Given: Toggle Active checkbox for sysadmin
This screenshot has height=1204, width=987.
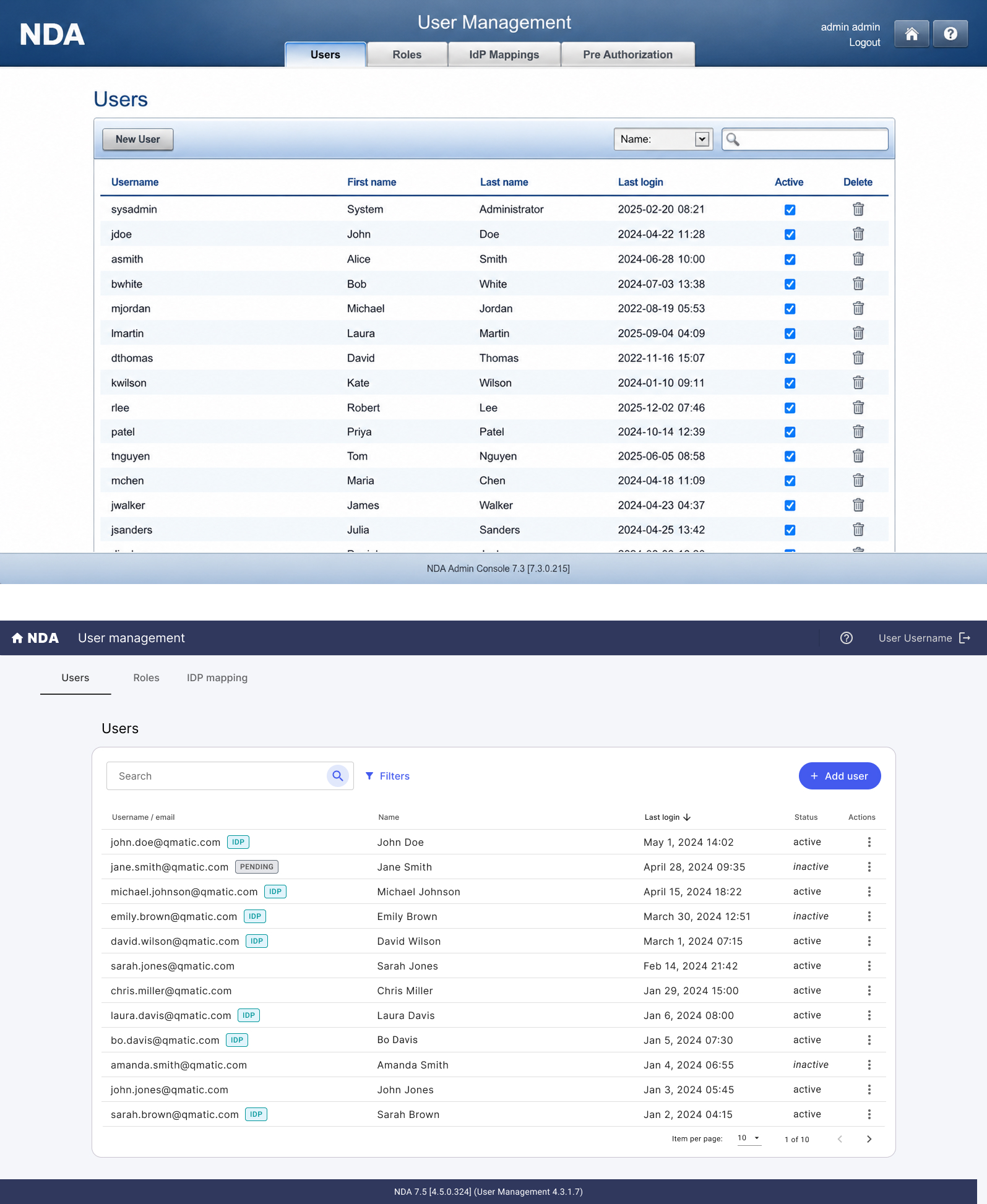Looking at the screenshot, I should point(790,210).
